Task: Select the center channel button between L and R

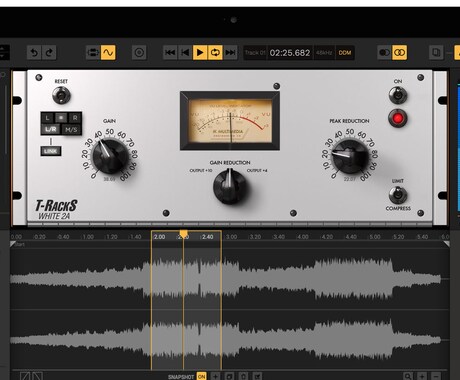Action: coord(61,118)
